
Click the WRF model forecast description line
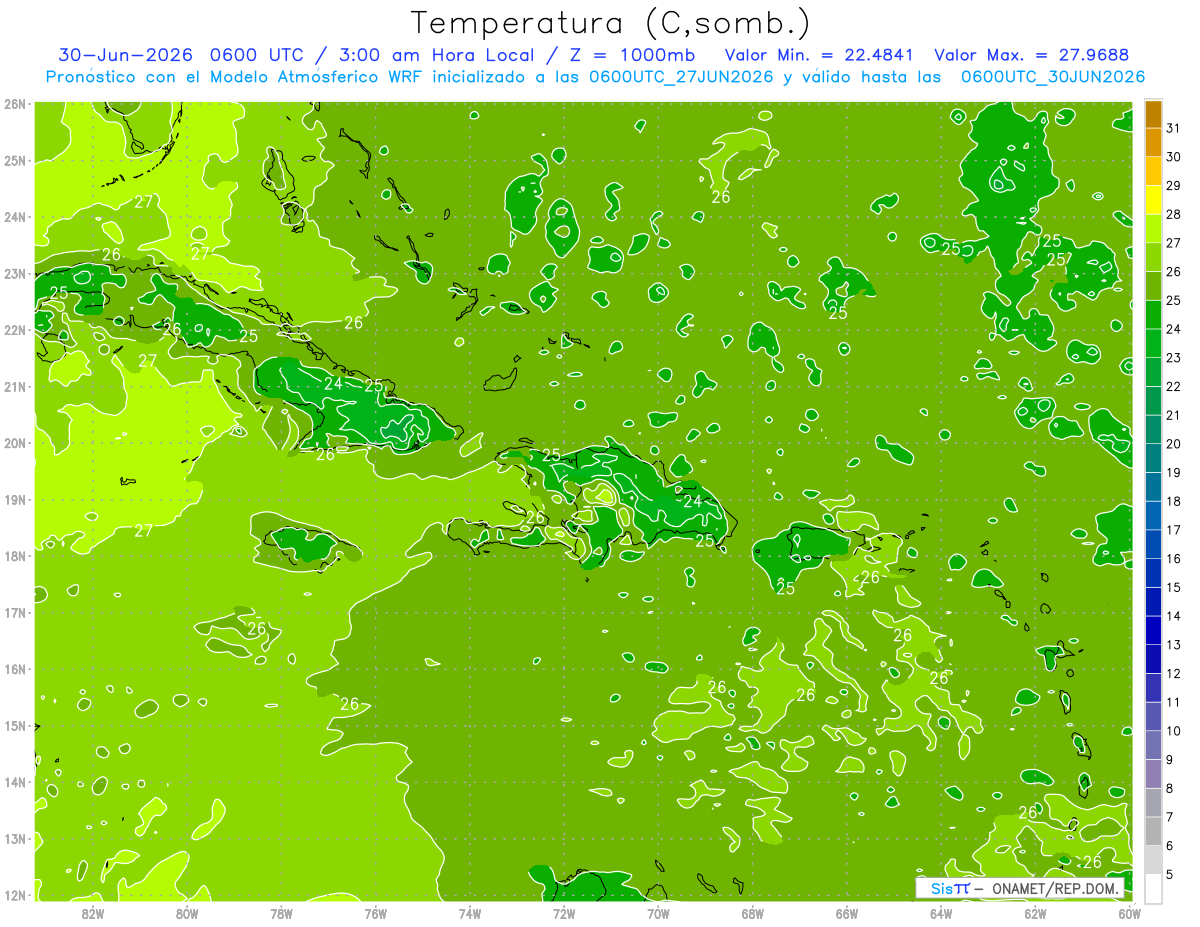pos(595,76)
